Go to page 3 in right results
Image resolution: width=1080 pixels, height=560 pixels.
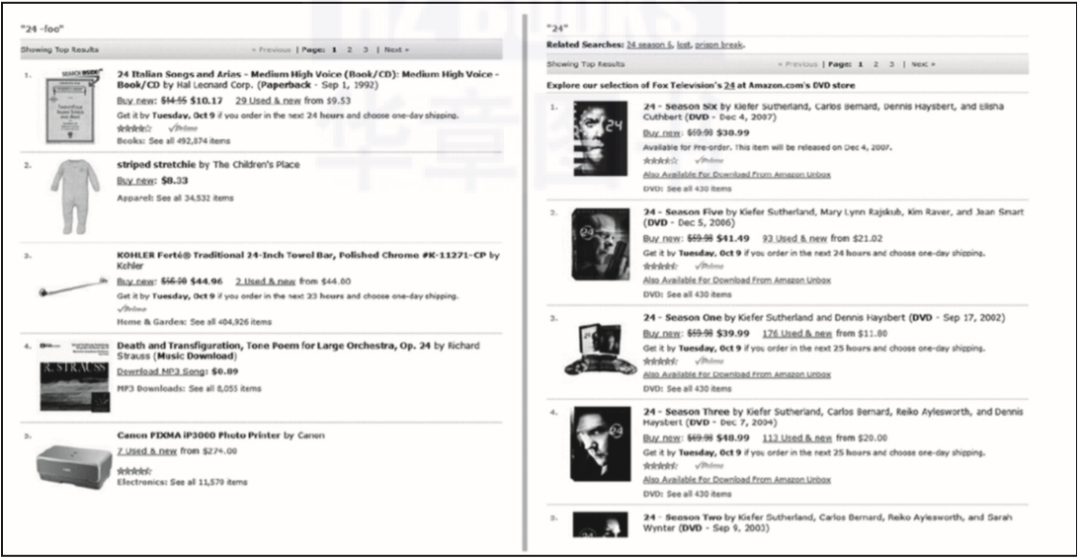892,64
